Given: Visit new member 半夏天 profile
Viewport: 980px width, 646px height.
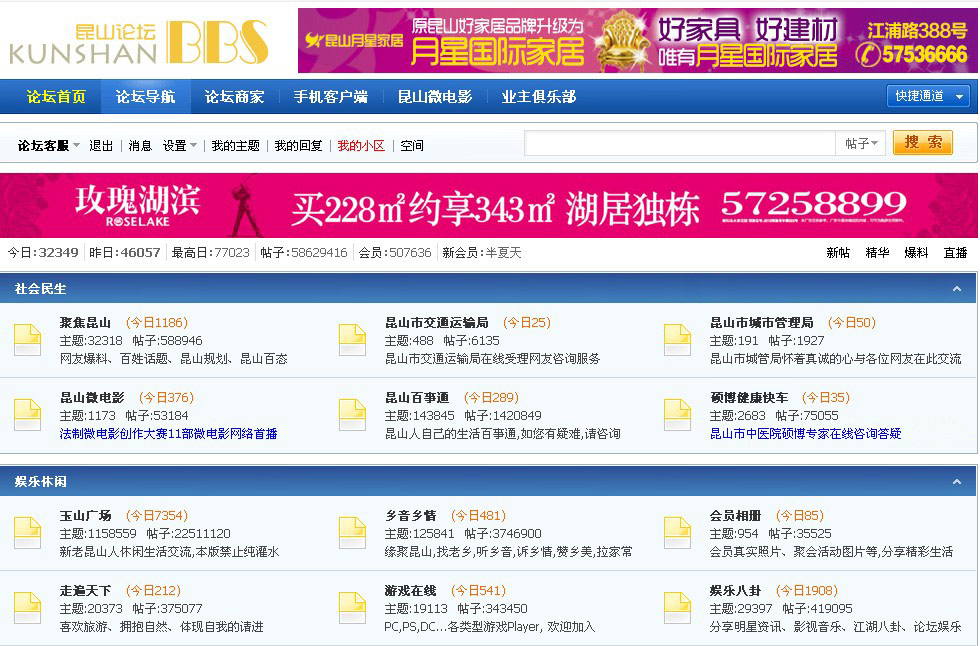Looking at the screenshot, I should 504,252.
